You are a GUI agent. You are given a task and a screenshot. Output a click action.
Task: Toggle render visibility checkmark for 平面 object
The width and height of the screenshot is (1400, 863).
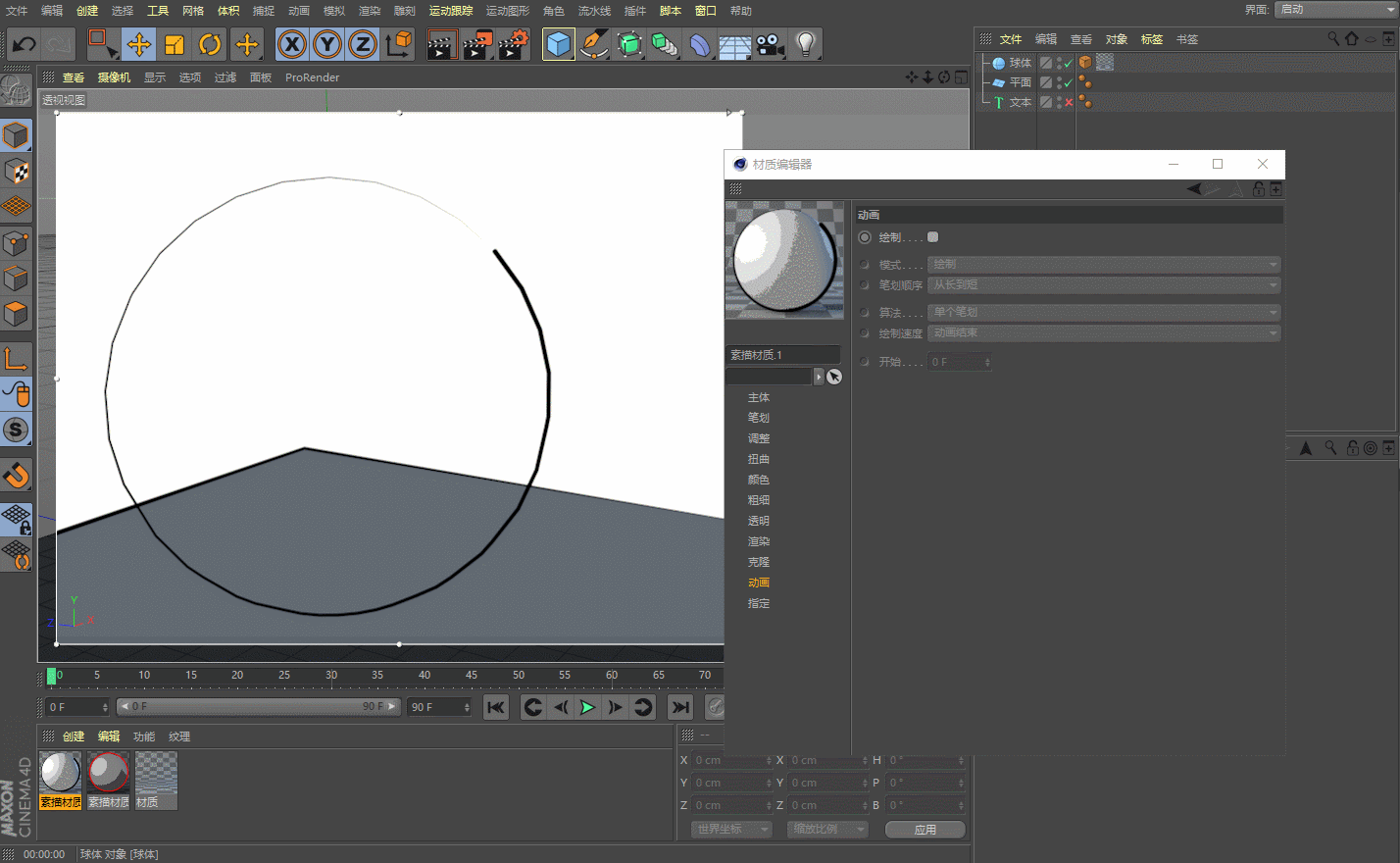point(1069,83)
